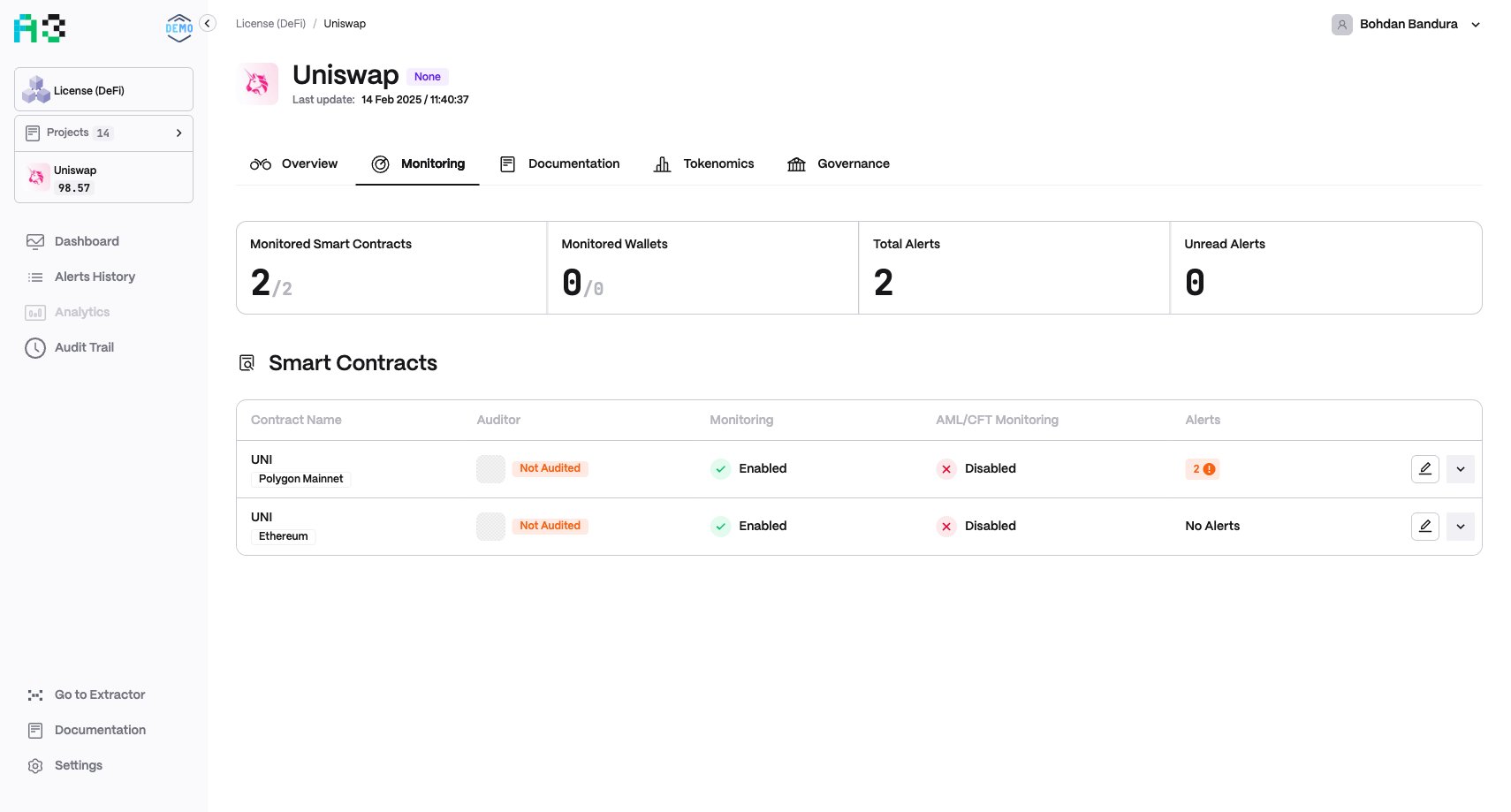Click Enabled monitoring status for Ethereum UNI
The width and height of the screenshot is (1511, 812).
(x=748, y=526)
